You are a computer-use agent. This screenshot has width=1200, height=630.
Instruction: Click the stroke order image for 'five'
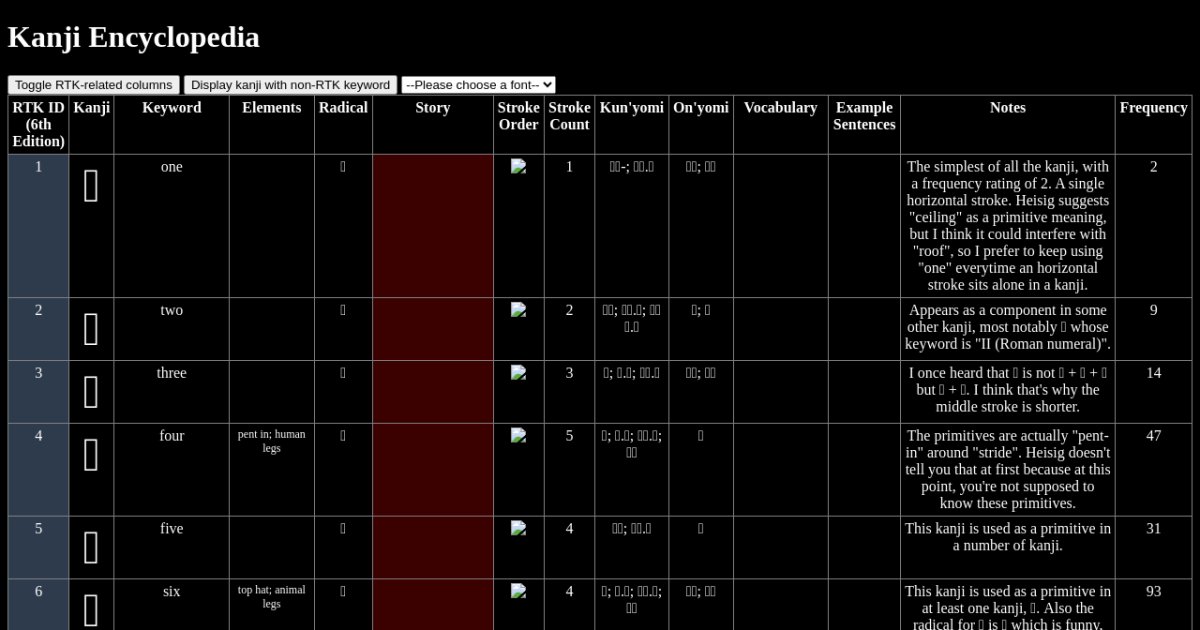(x=518, y=529)
